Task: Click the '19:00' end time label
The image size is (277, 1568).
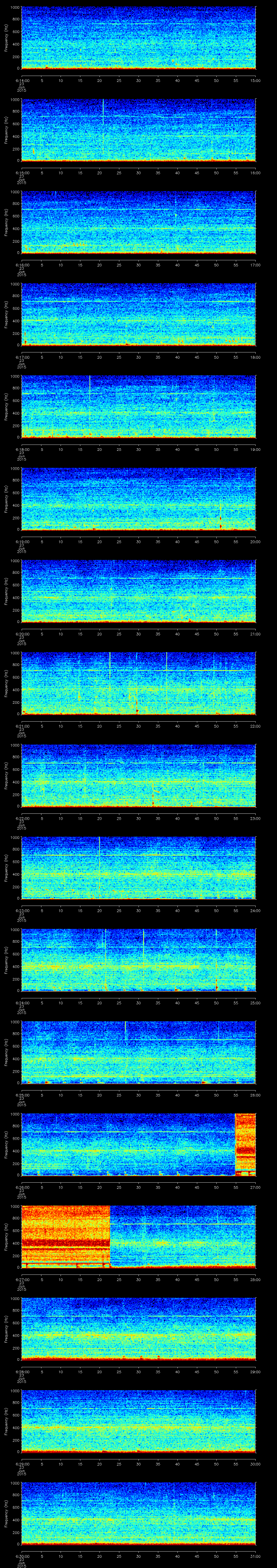Action: pyautogui.click(x=256, y=449)
